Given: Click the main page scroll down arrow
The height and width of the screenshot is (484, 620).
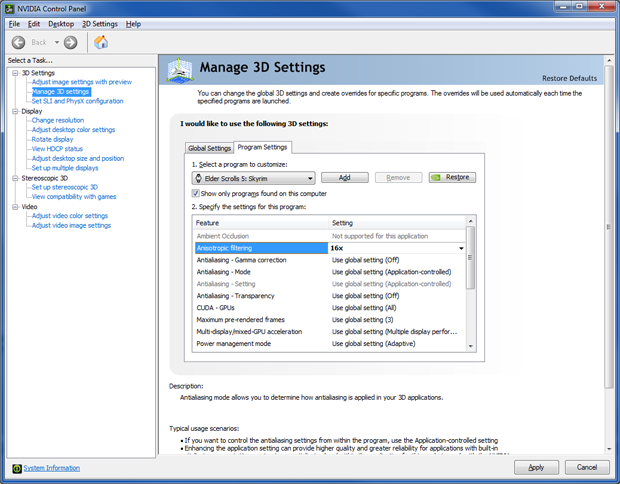Looking at the screenshot, I should point(609,449).
